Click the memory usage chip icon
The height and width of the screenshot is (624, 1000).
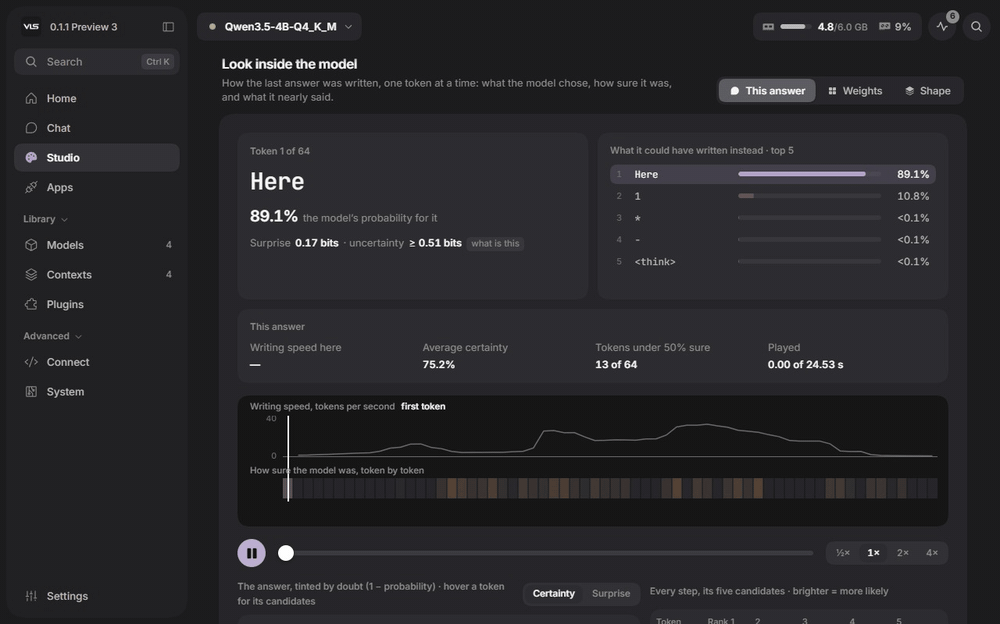[768, 27]
